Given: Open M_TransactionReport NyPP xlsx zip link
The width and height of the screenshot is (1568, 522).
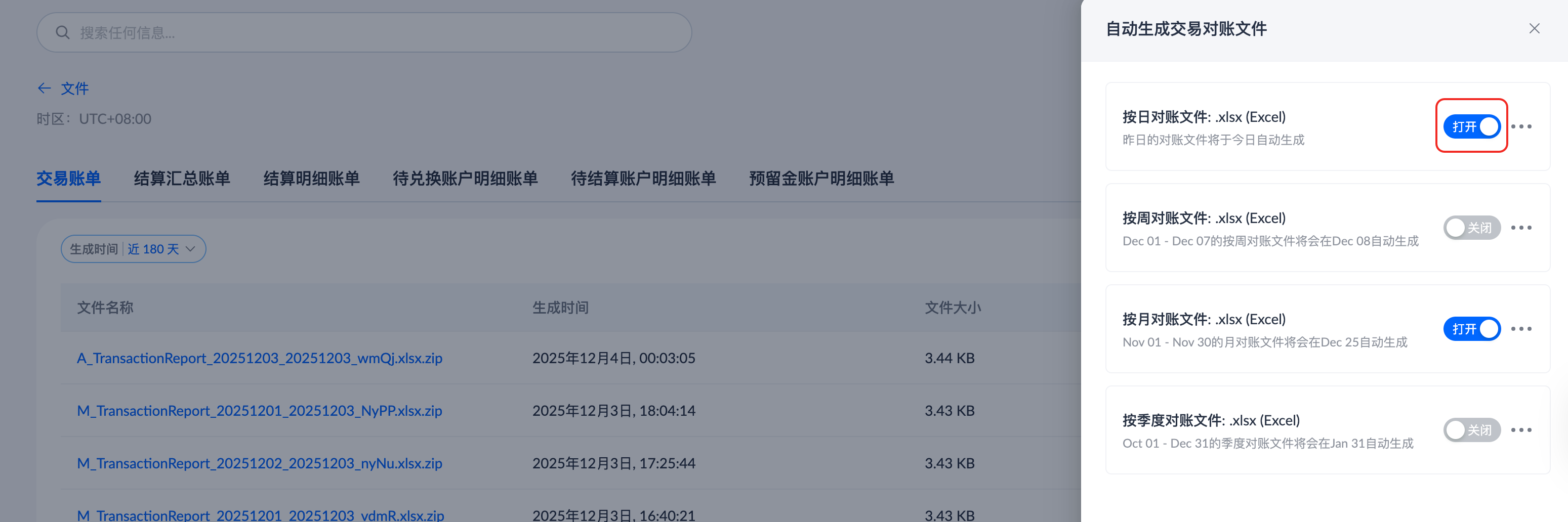Looking at the screenshot, I should 259,411.
